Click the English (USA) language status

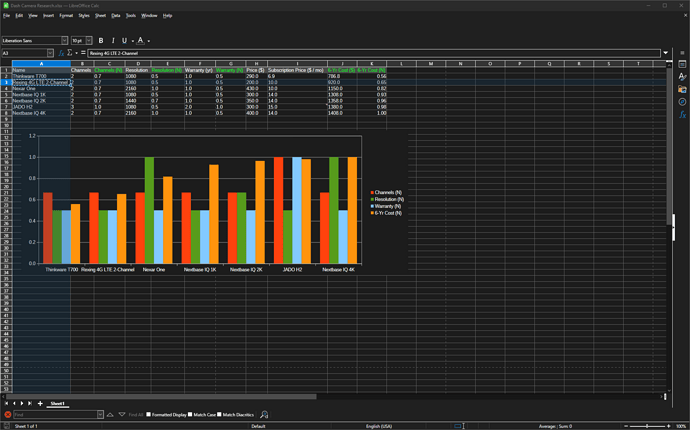point(378,426)
